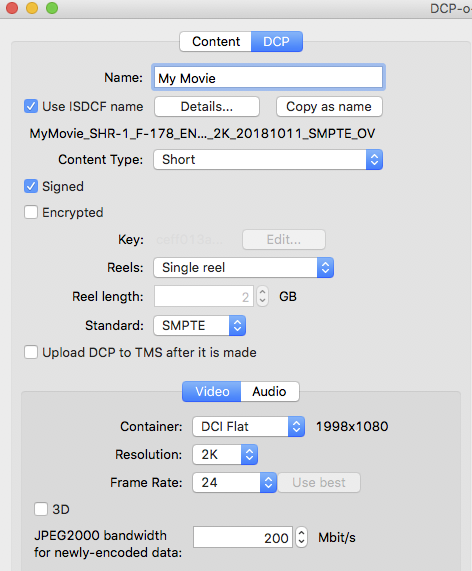The width and height of the screenshot is (472, 571).
Task: Enable the Encrypted checkbox
Action: pyautogui.click(x=31, y=212)
